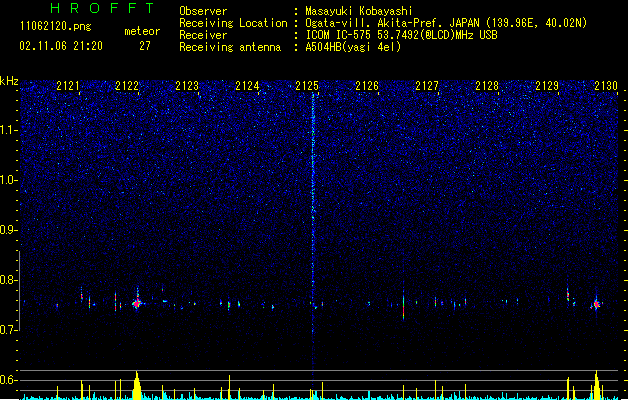Click the 2121 time marker

tap(68, 86)
